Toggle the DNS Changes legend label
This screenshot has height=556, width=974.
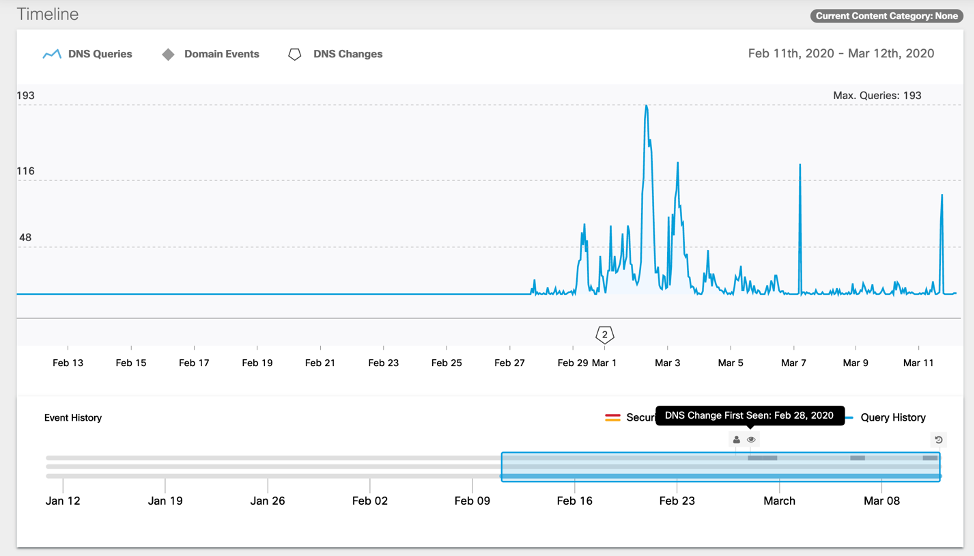348,54
